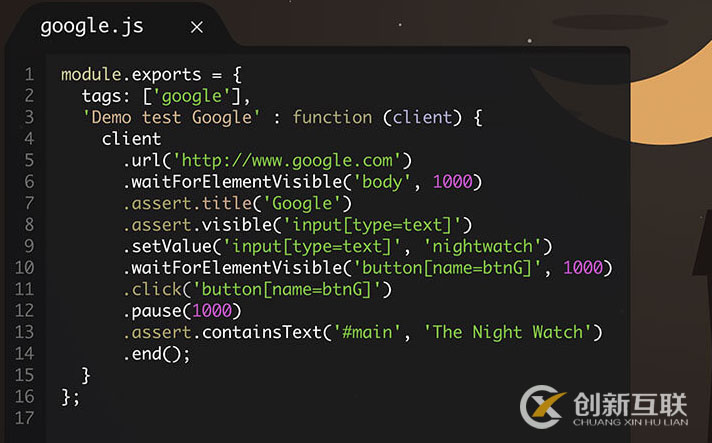Click the 'tags' property name
Viewport: 712px width, 443px height.
[x=102, y=96]
